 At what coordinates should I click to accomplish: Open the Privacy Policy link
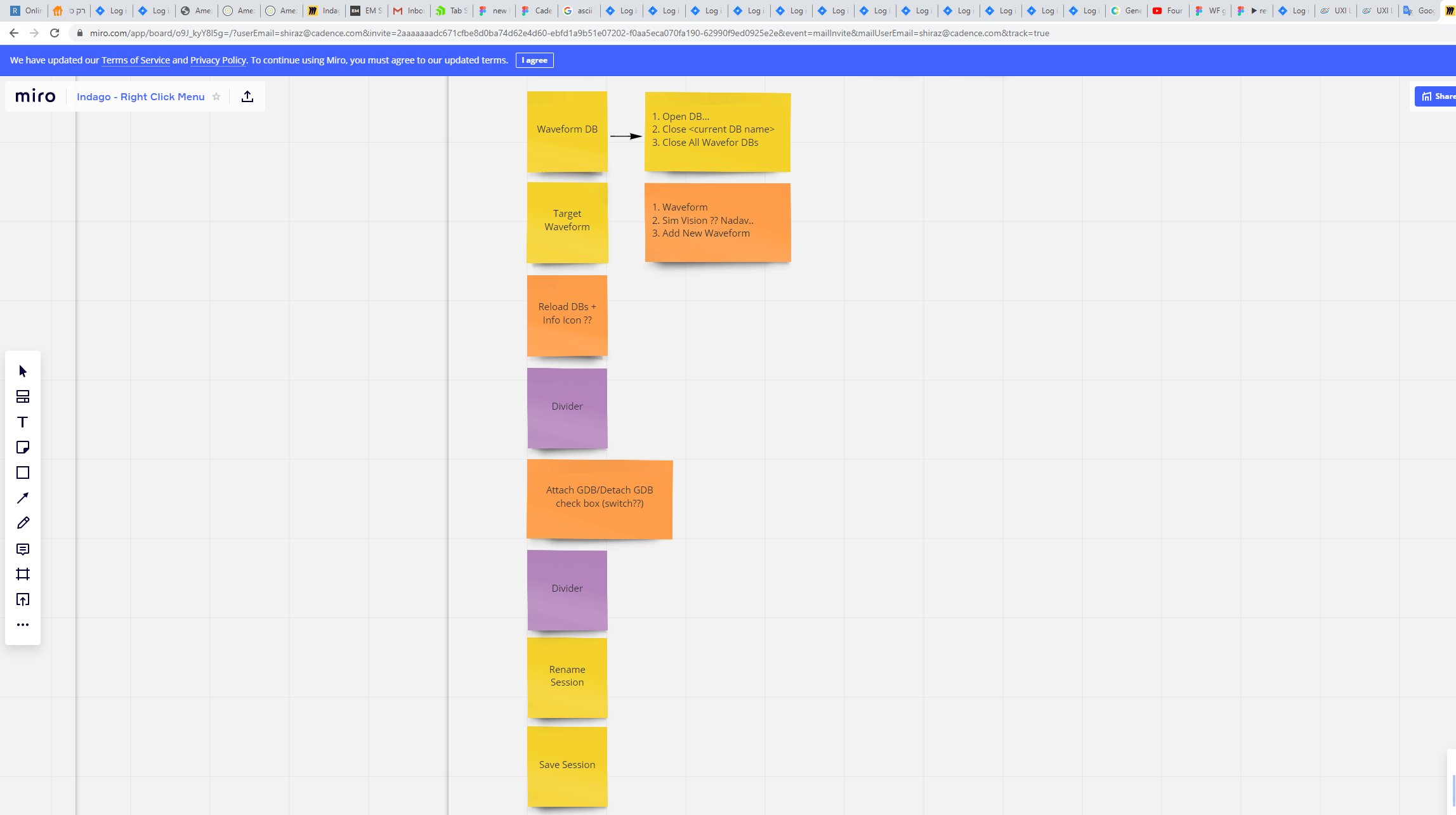218,60
